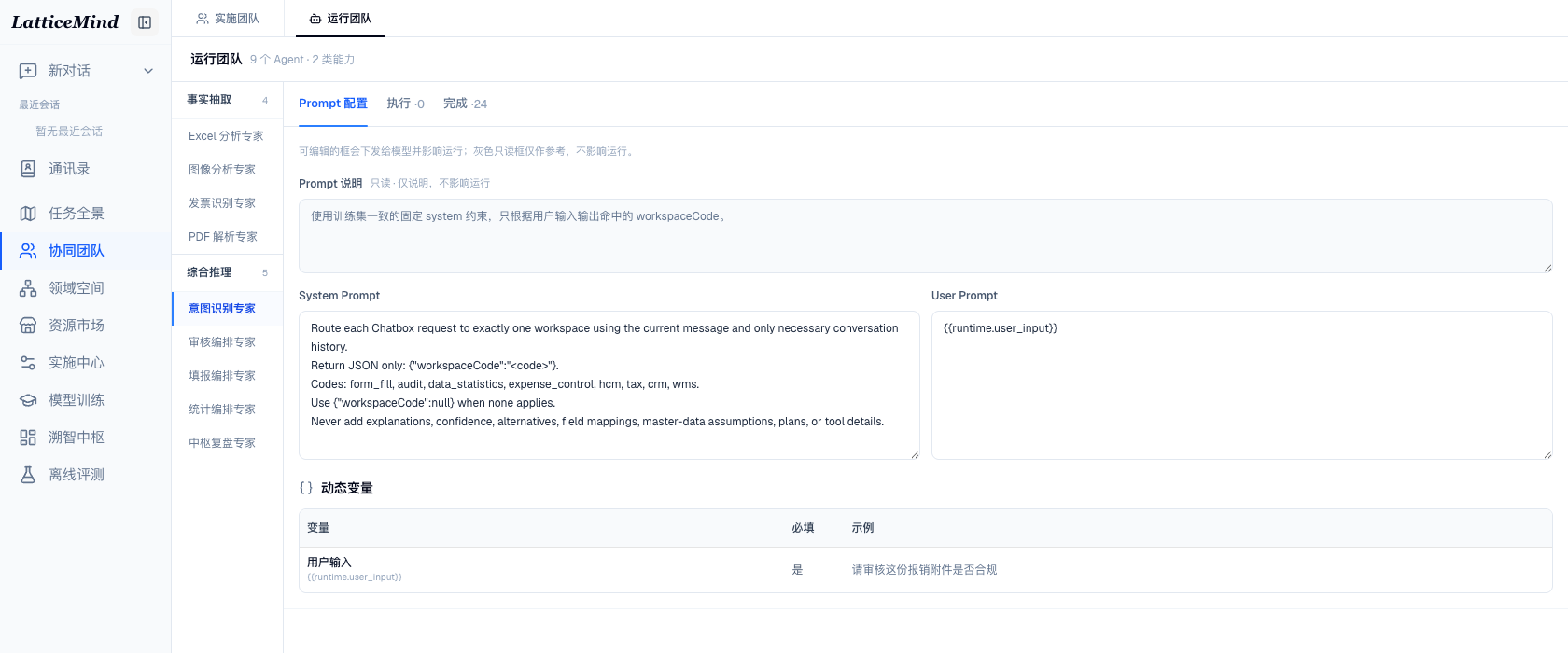This screenshot has width=1568, height=653.
Task: Click the 运行团队 tab robot icon
Action: (x=315, y=19)
